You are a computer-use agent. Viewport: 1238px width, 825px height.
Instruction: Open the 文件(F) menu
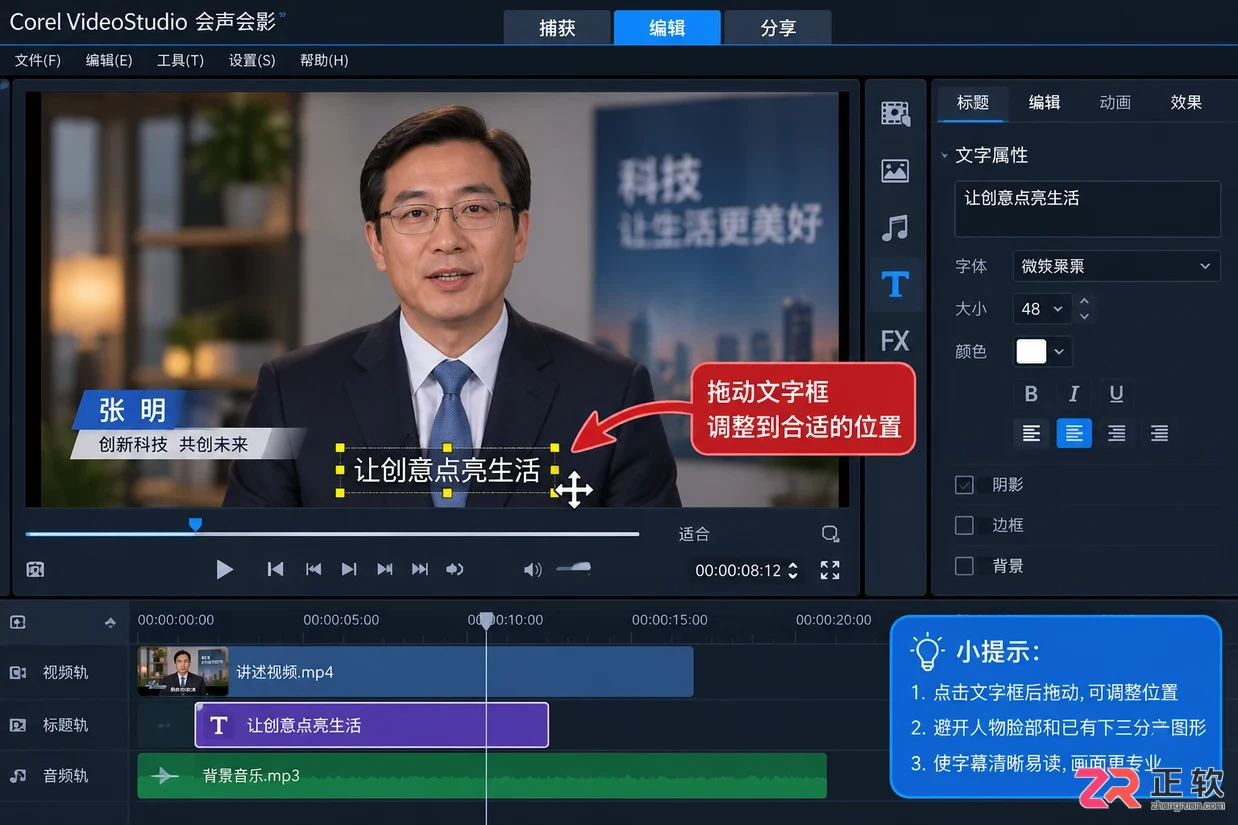[38, 60]
